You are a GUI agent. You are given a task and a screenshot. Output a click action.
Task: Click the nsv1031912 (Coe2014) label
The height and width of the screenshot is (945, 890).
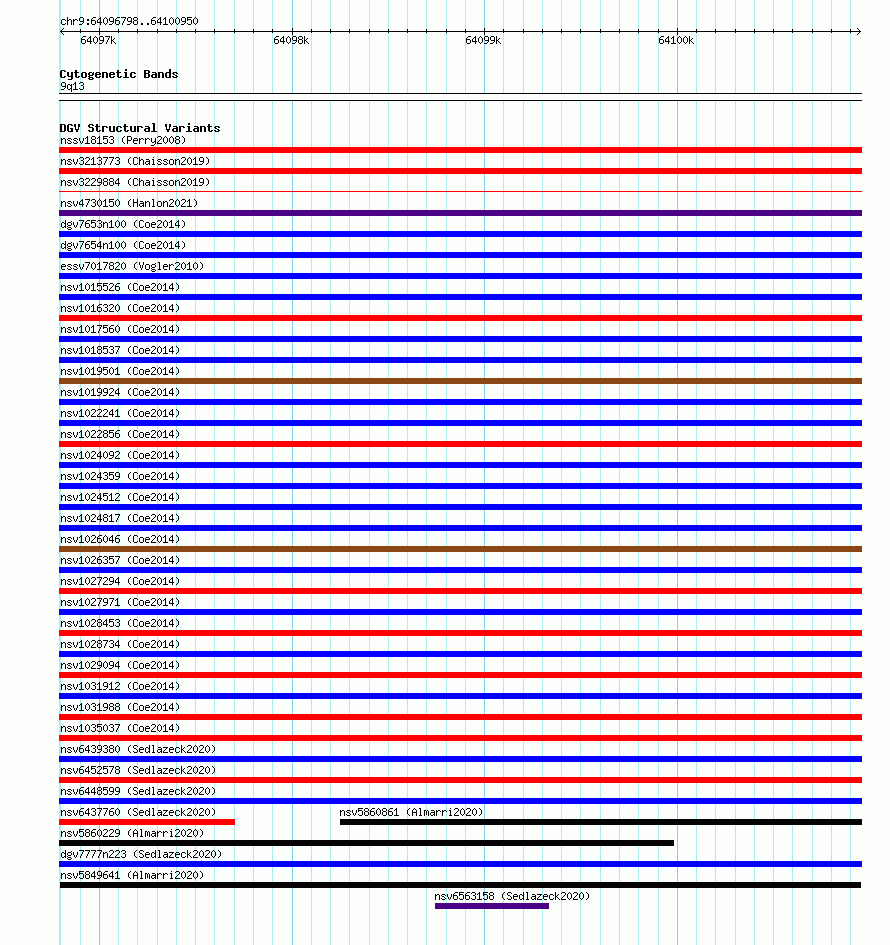[x=120, y=686]
